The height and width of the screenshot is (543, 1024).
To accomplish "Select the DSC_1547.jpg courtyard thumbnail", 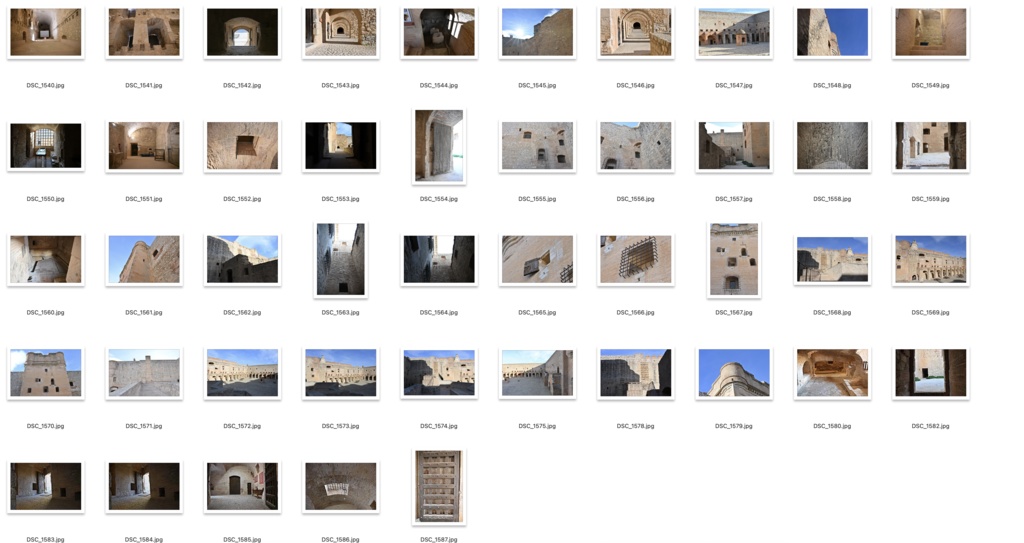I will click(x=734, y=32).
